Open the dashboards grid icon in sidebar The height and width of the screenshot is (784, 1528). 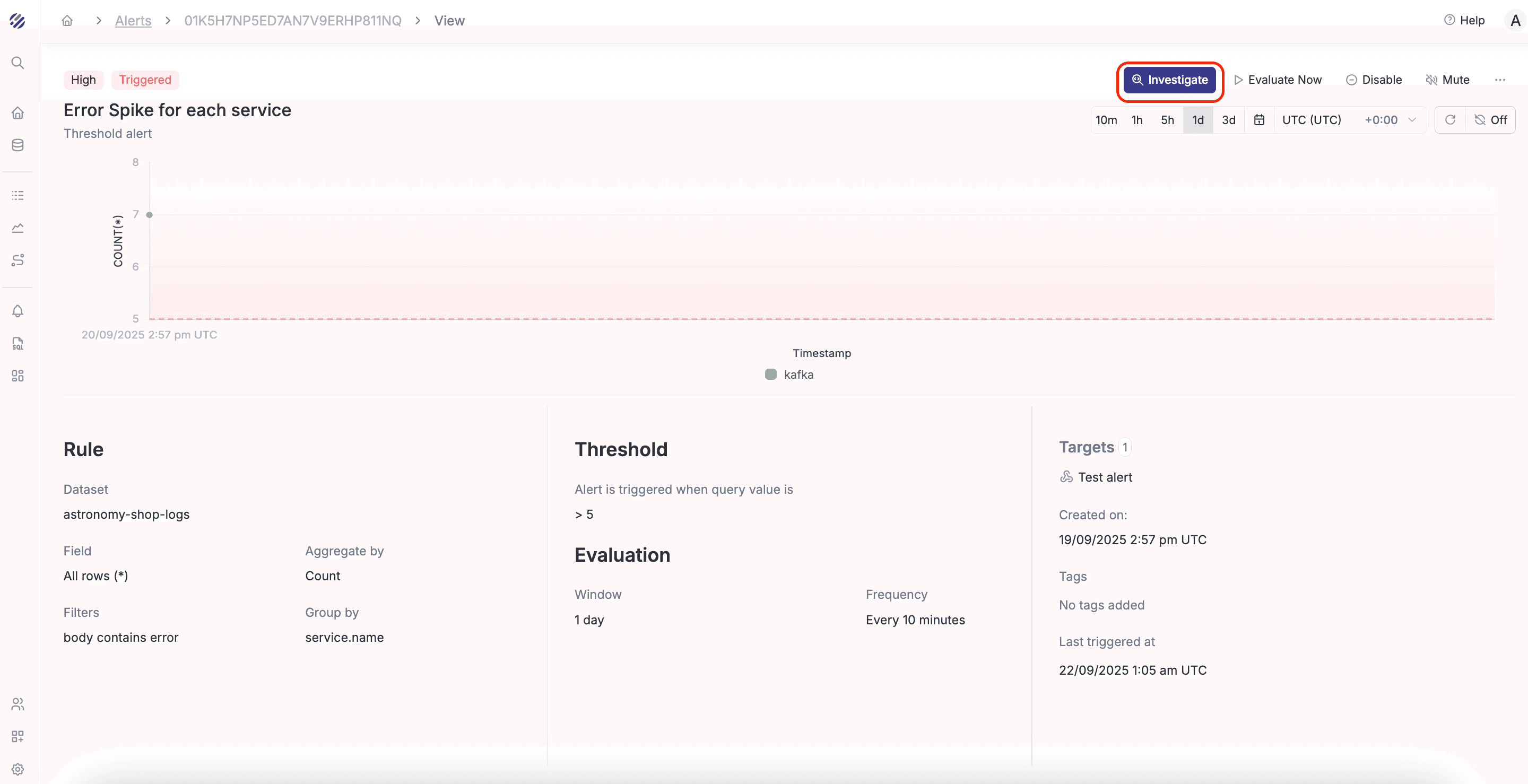[x=18, y=376]
